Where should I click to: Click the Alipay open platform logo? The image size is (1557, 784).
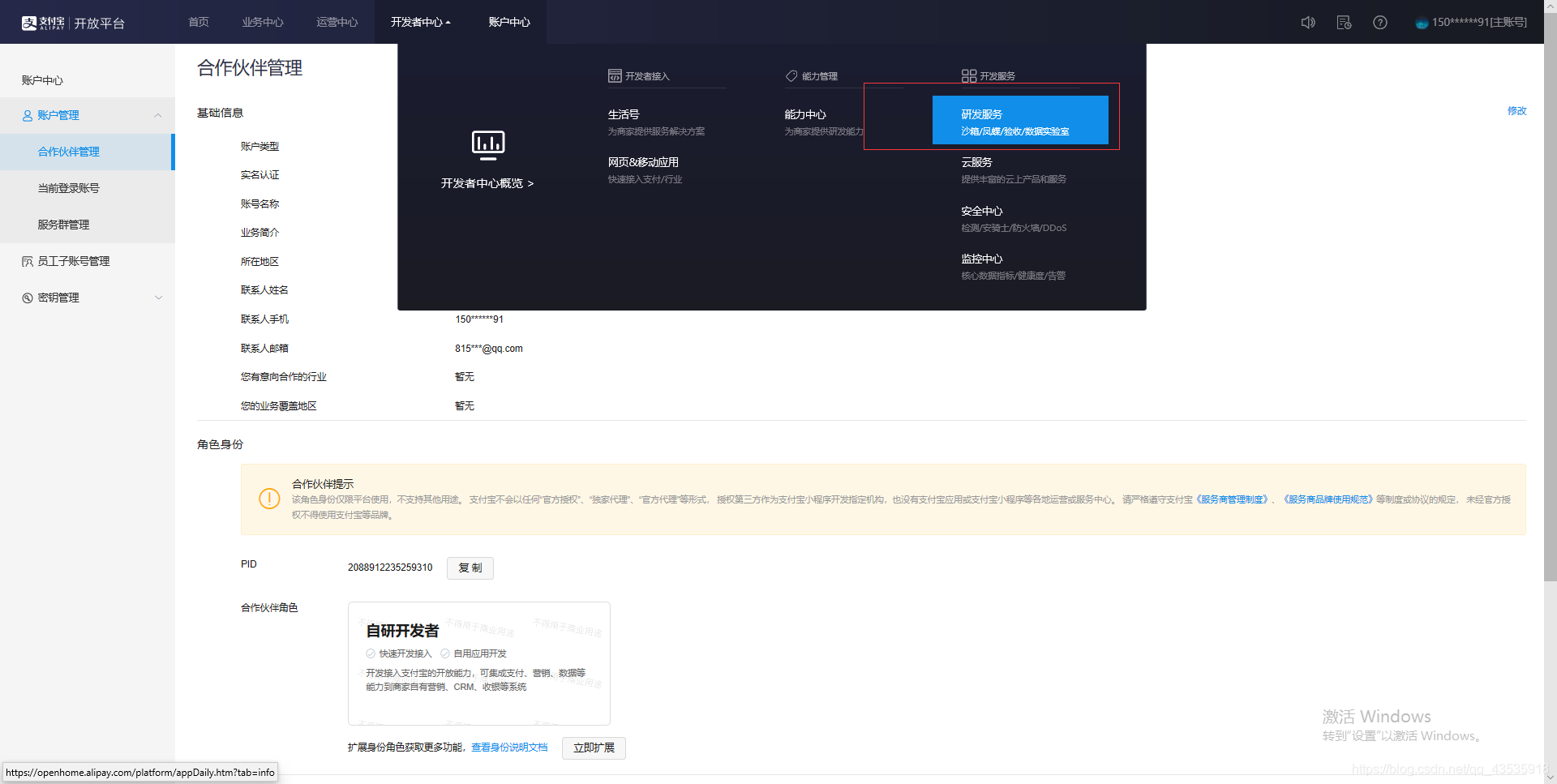[73, 23]
